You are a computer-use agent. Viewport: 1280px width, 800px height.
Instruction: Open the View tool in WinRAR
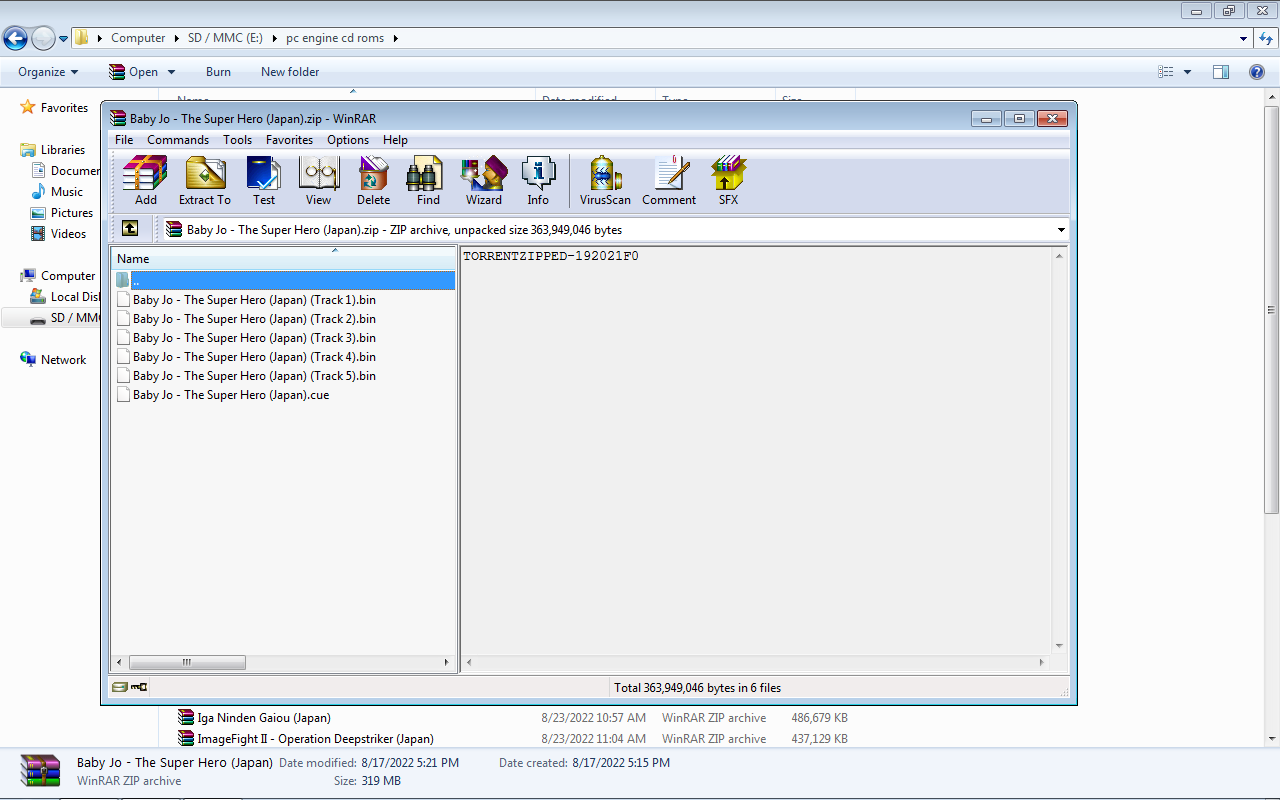pos(318,181)
